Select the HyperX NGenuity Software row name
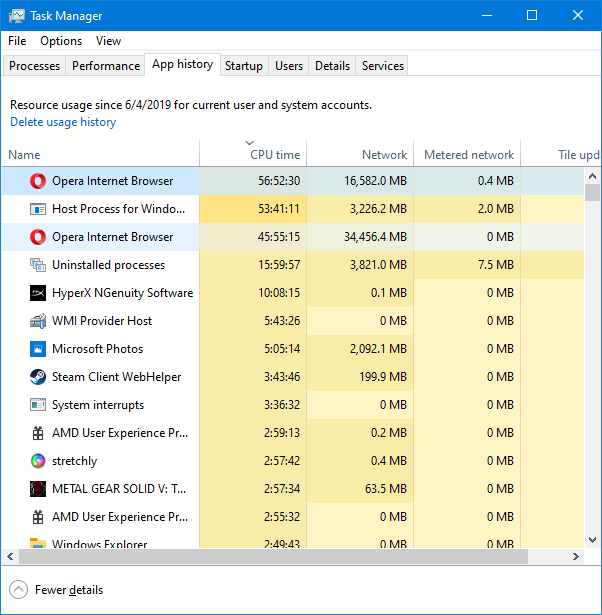Viewport: 602px width, 615px height. [123, 293]
